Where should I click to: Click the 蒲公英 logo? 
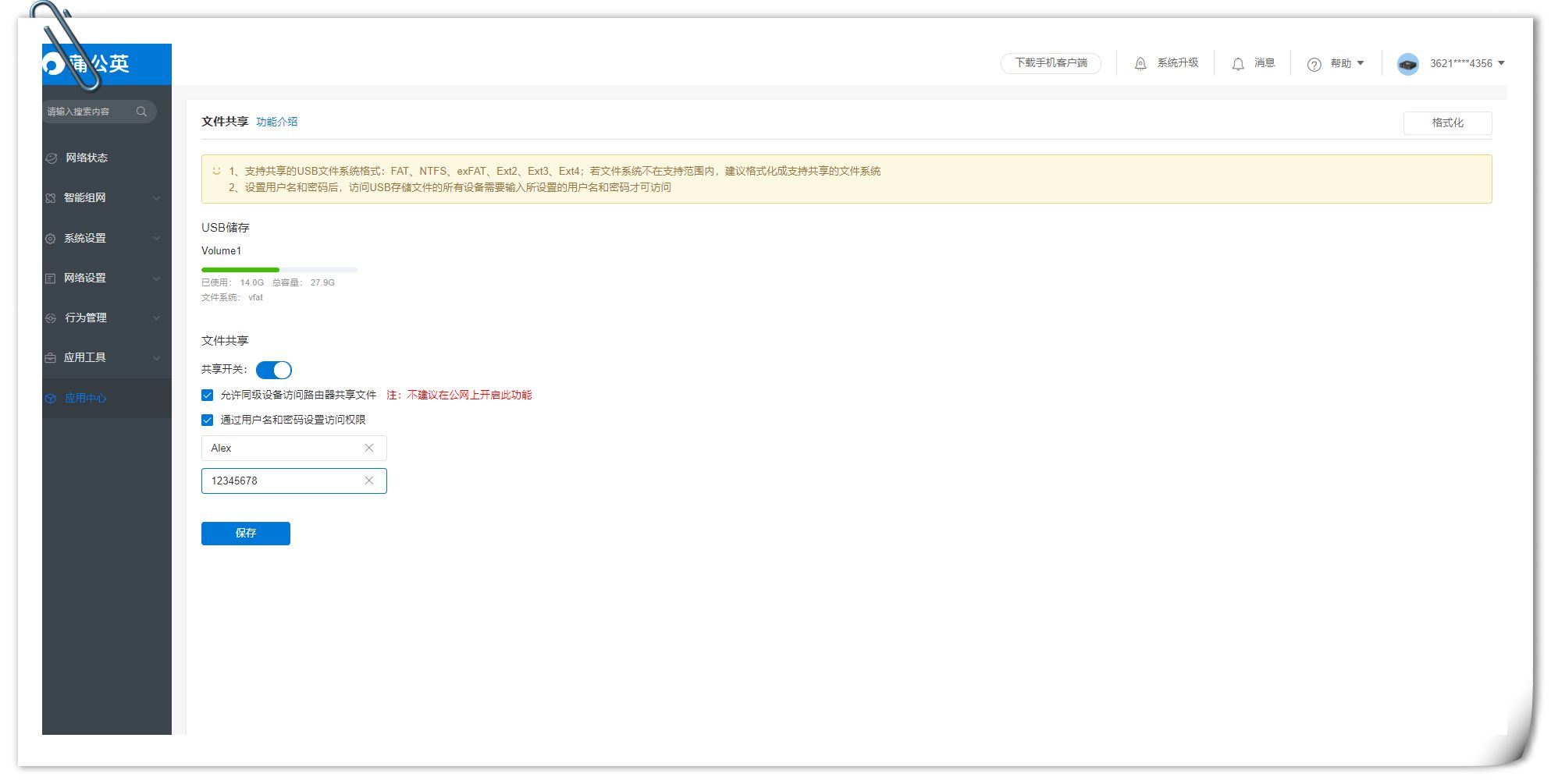[87, 64]
